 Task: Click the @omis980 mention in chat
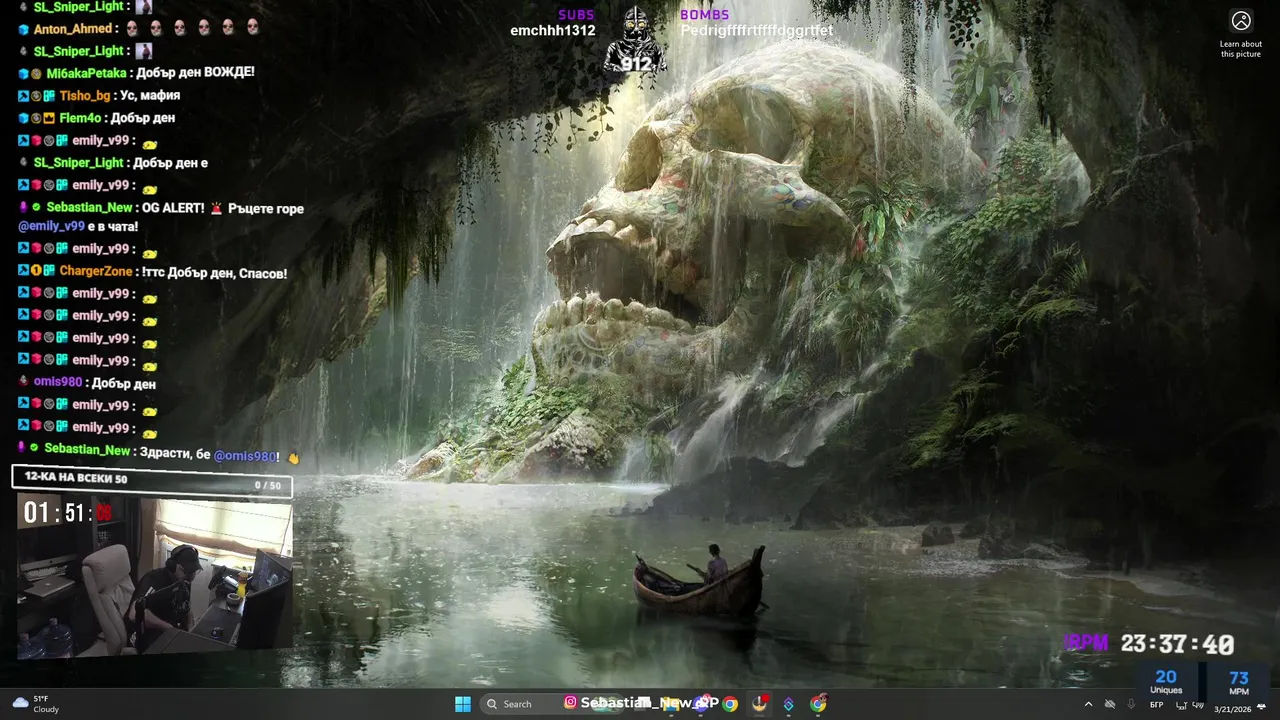click(245, 456)
